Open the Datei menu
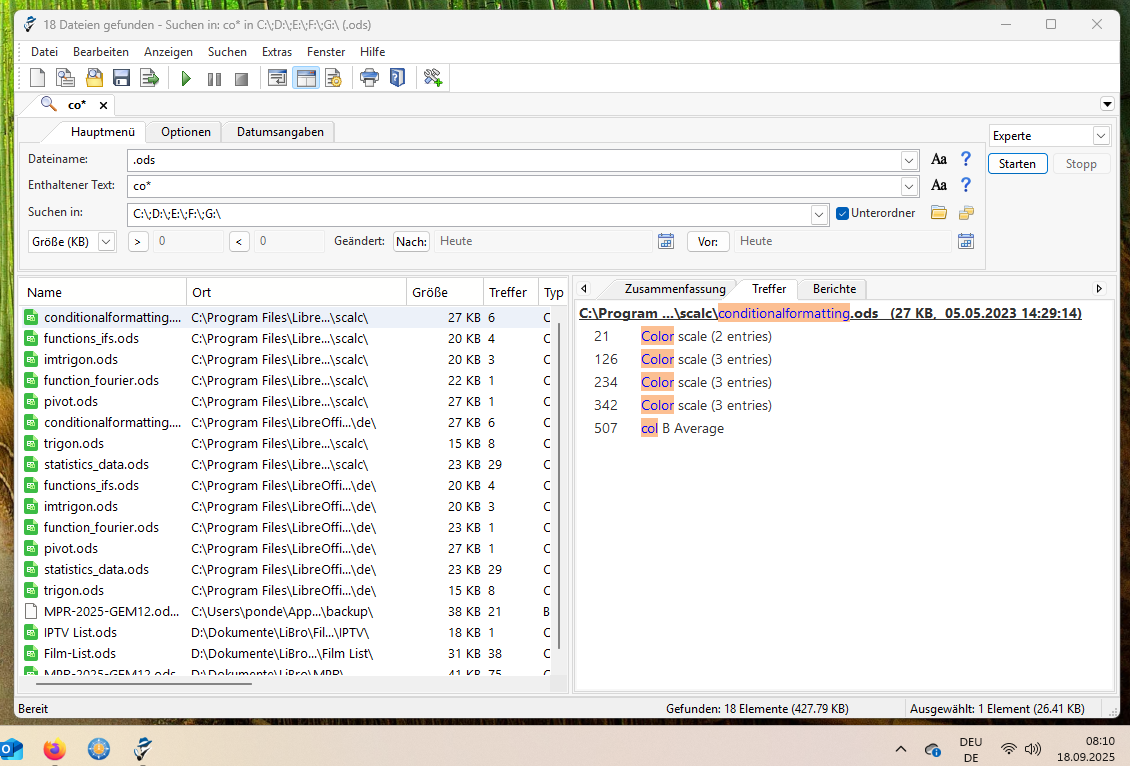The height and width of the screenshot is (766, 1130). tap(44, 52)
